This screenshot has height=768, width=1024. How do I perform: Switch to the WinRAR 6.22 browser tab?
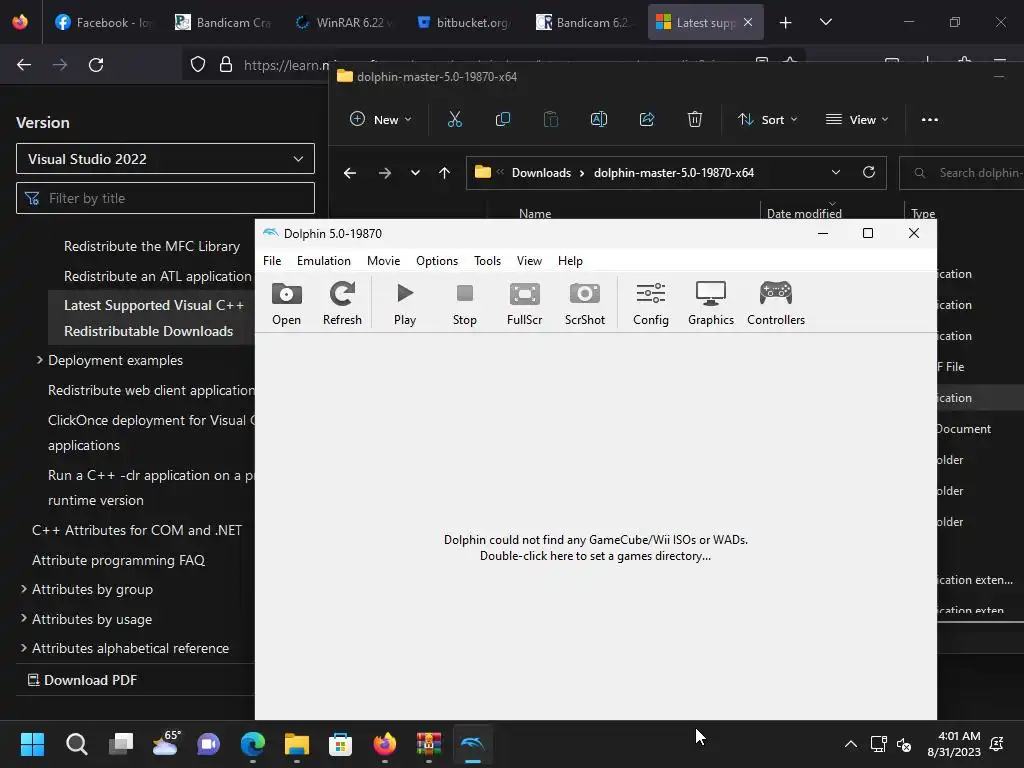pos(345,22)
